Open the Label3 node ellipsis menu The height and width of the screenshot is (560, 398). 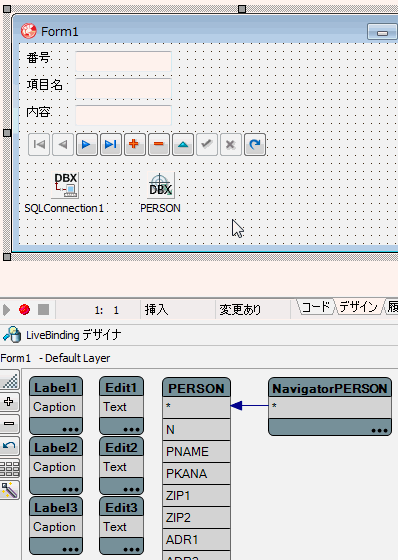point(70,549)
